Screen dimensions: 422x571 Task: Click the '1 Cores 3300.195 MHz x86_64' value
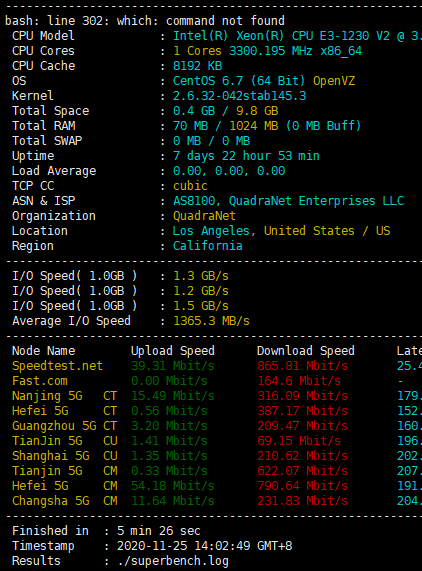[267, 51]
